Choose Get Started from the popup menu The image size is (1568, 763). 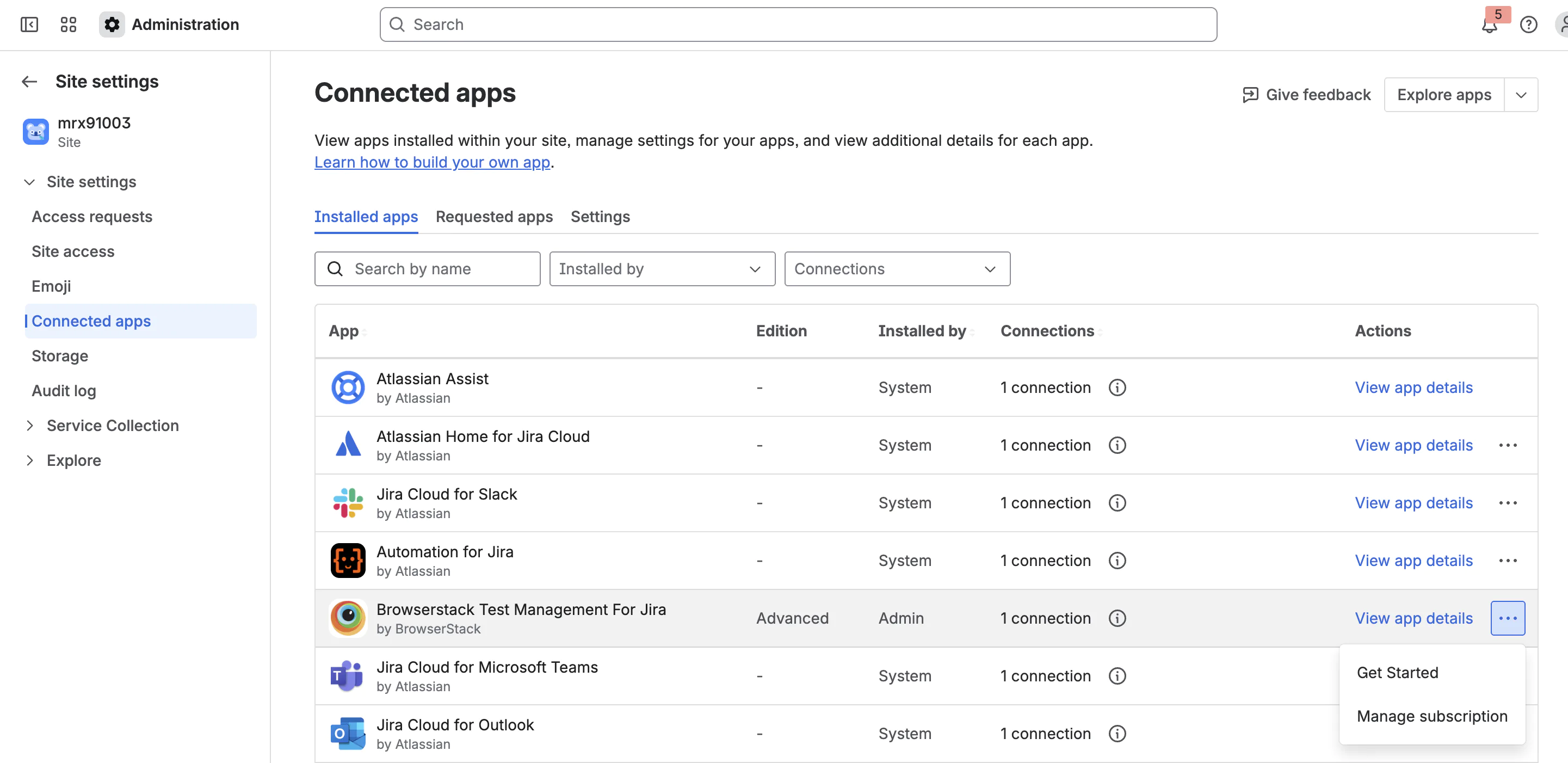pos(1431,672)
